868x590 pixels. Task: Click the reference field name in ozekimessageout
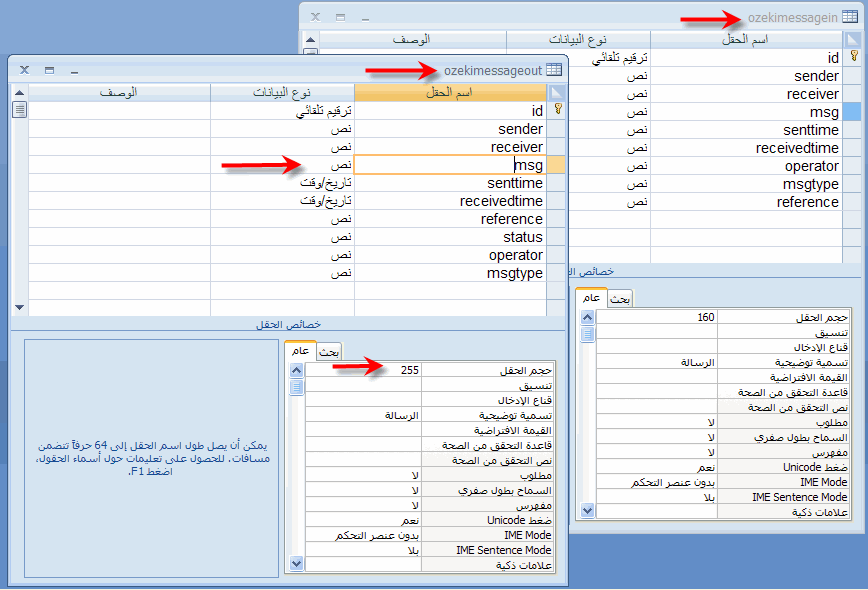(x=512, y=219)
